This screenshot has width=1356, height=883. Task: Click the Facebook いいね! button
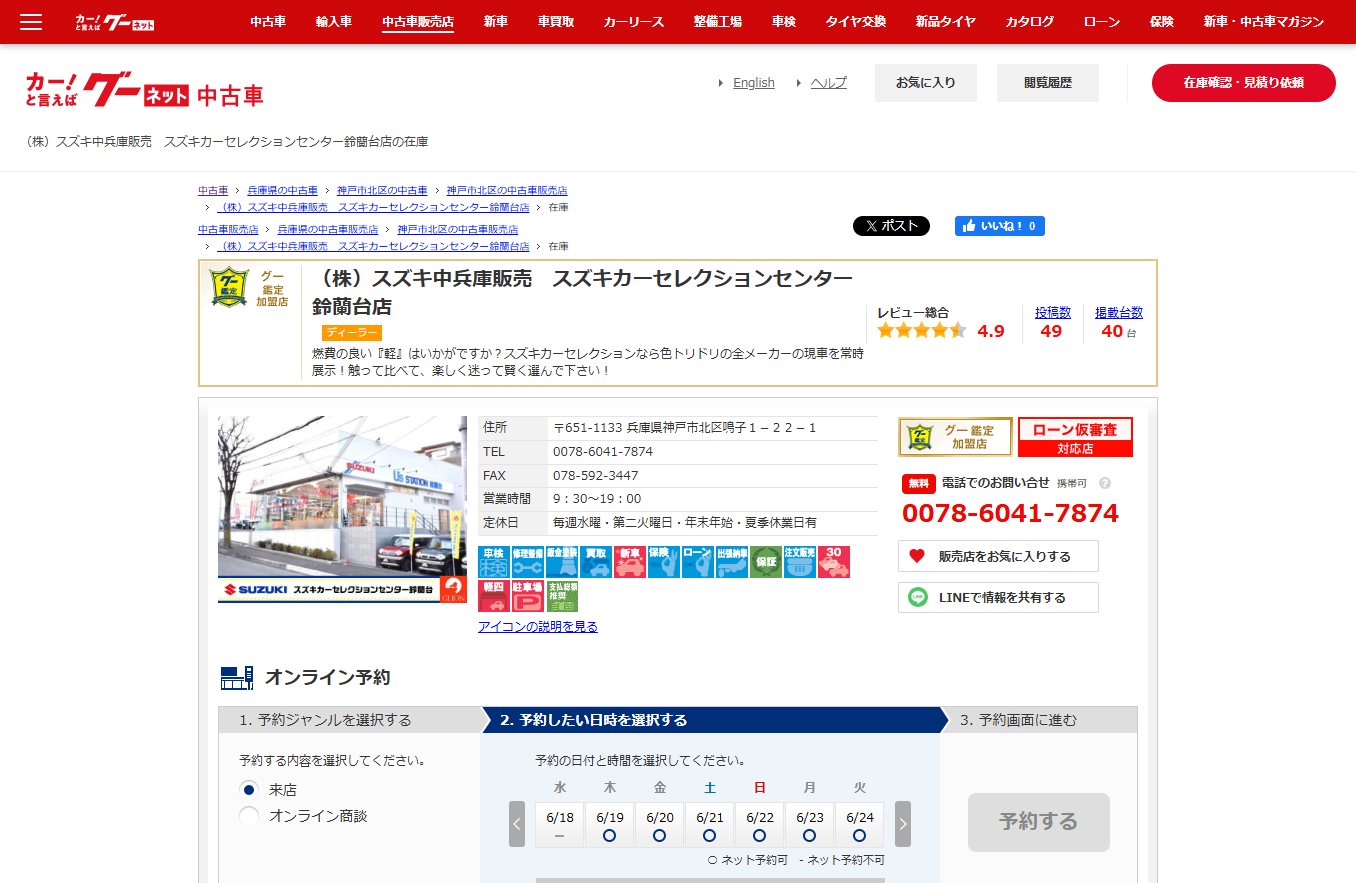click(x=1000, y=226)
